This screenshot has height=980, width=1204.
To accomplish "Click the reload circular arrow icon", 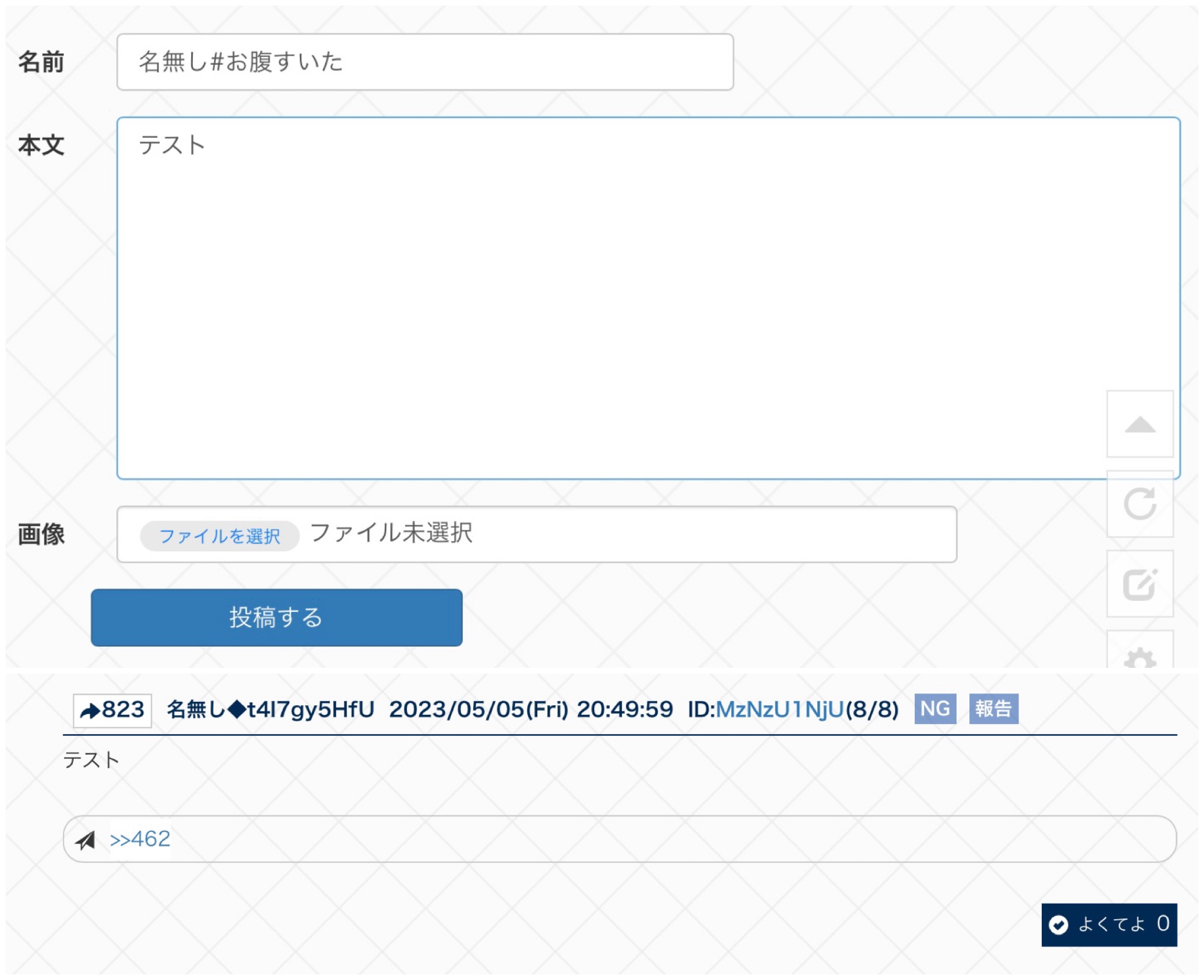I will 1140,503.
